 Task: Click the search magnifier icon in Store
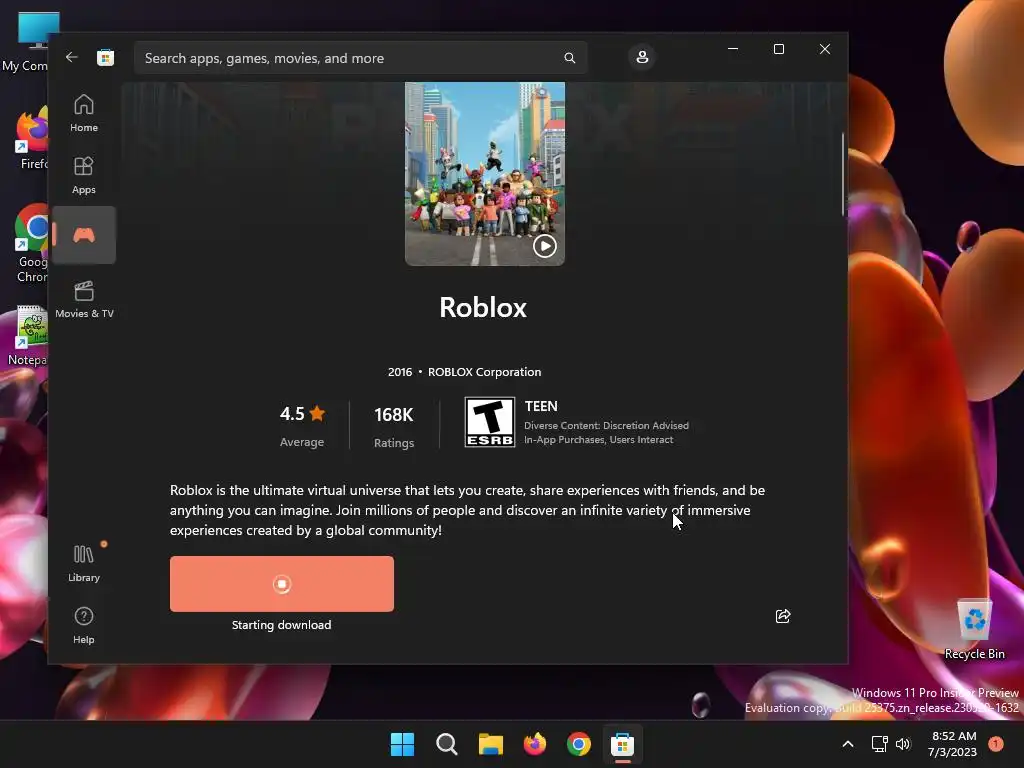(x=569, y=58)
